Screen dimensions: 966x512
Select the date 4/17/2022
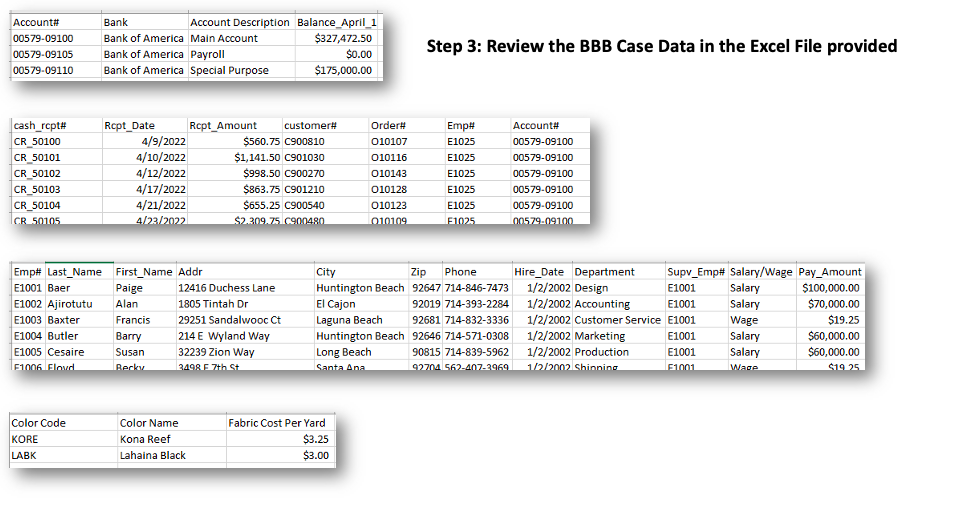pyautogui.click(x=161, y=189)
